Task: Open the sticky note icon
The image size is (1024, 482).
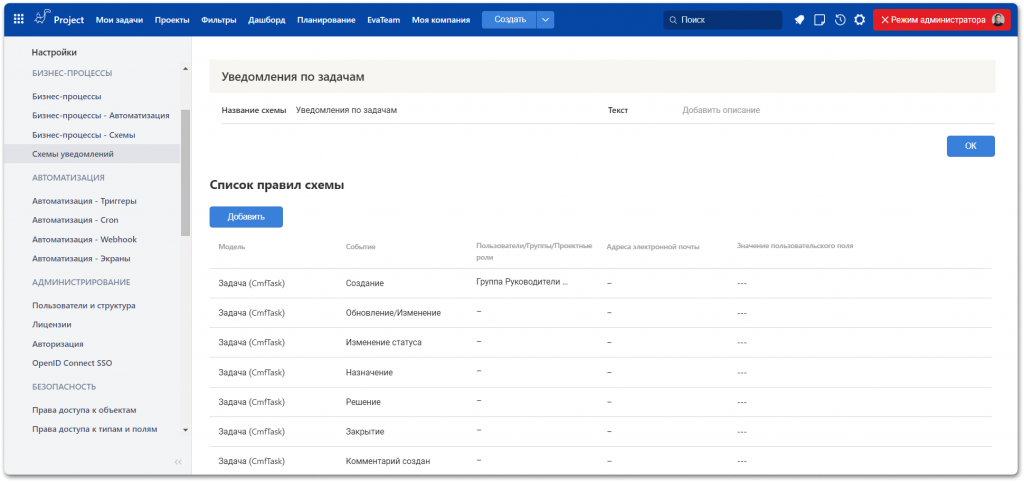Action: pyautogui.click(x=819, y=20)
